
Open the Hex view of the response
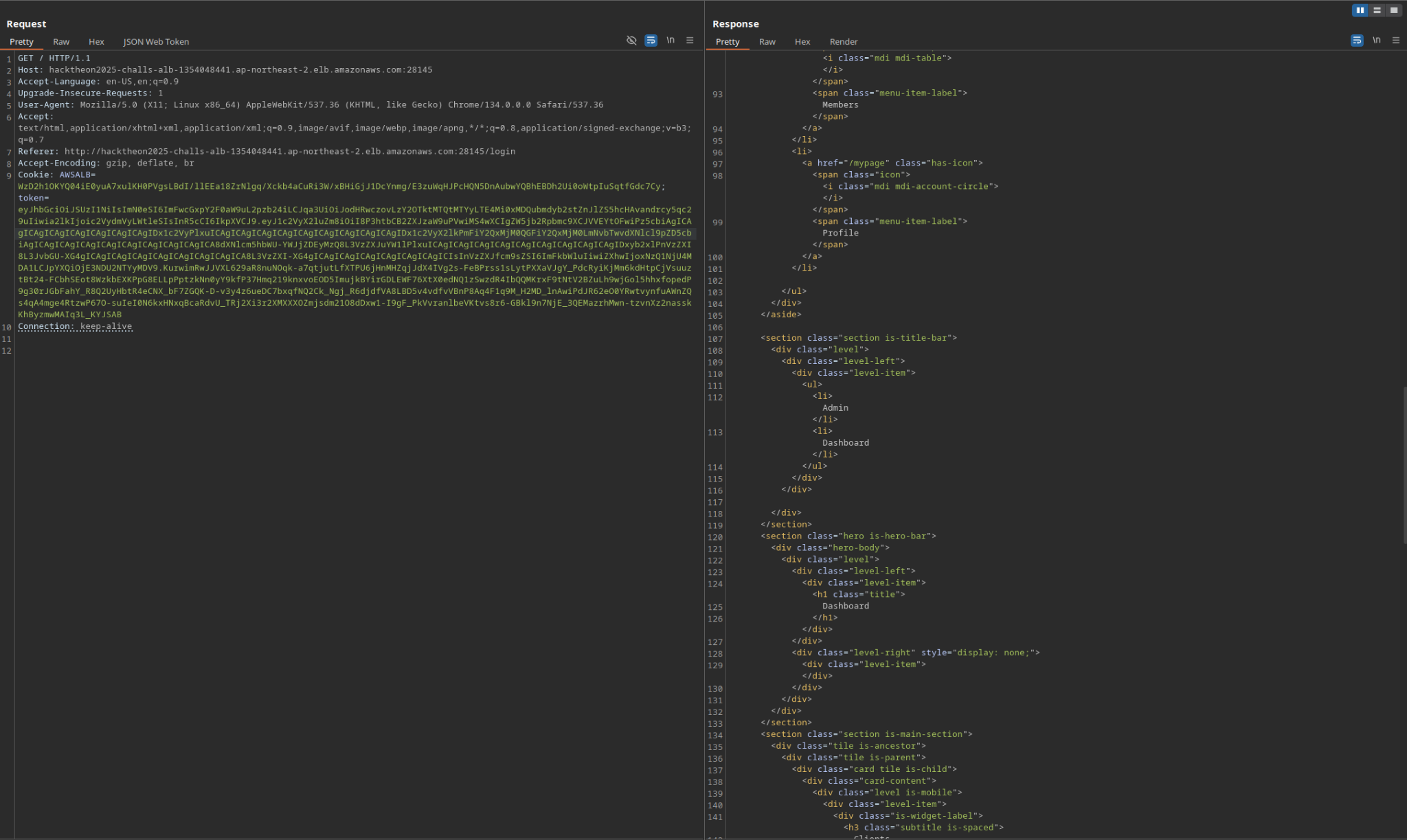tap(802, 41)
